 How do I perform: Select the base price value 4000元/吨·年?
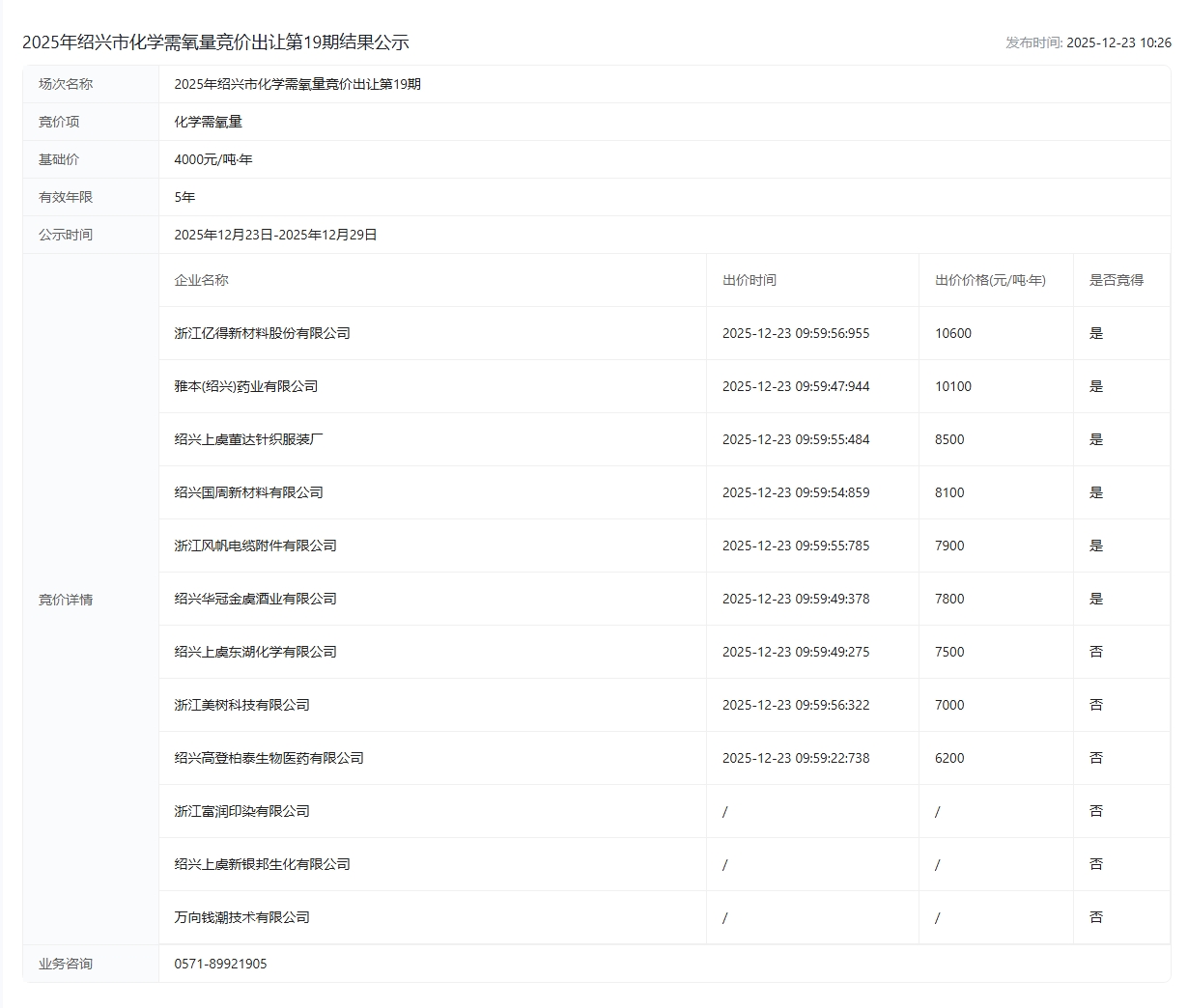click(x=212, y=159)
